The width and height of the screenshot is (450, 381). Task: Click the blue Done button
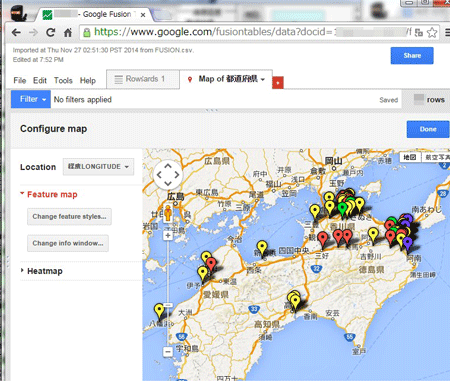click(x=428, y=129)
